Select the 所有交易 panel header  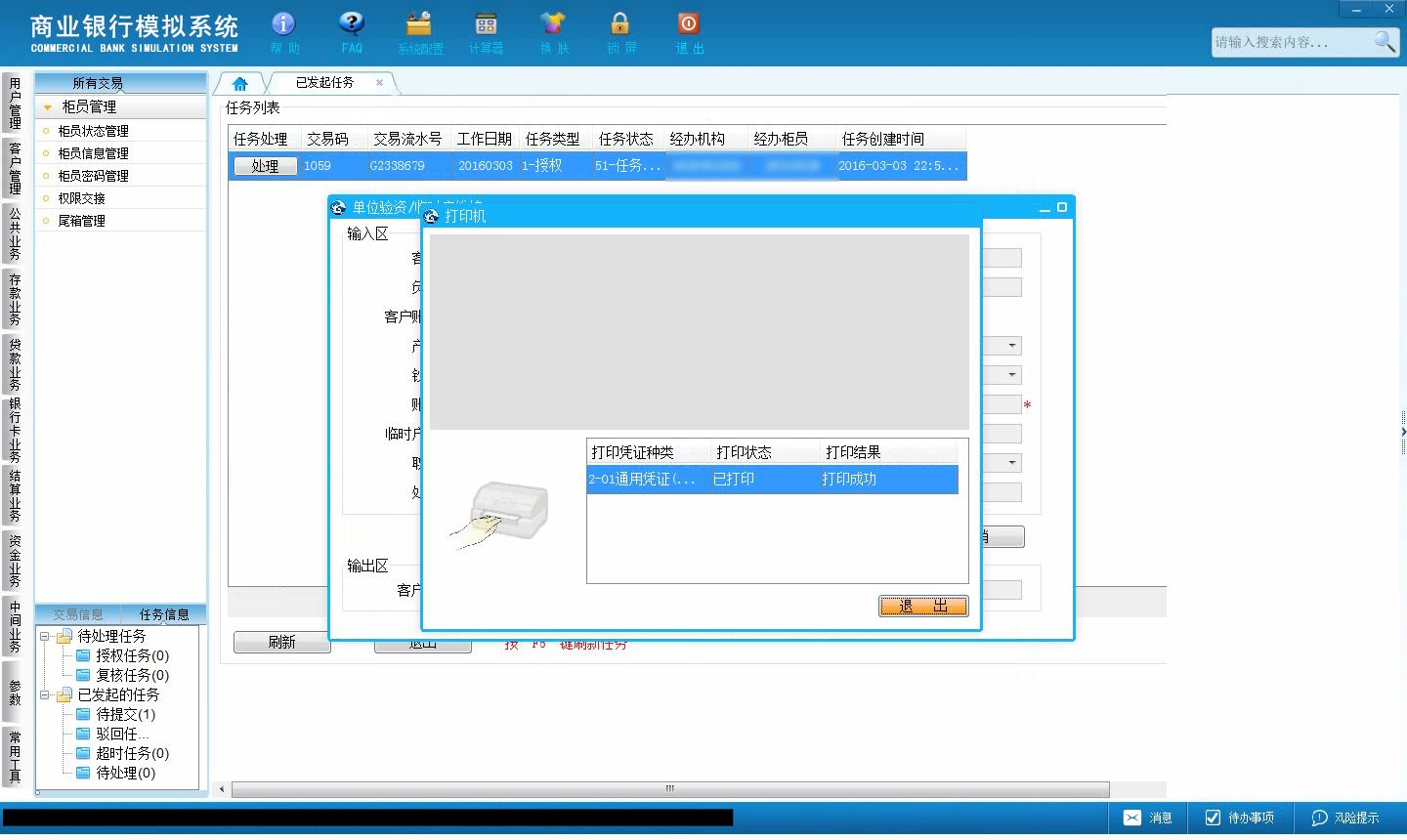click(x=98, y=83)
